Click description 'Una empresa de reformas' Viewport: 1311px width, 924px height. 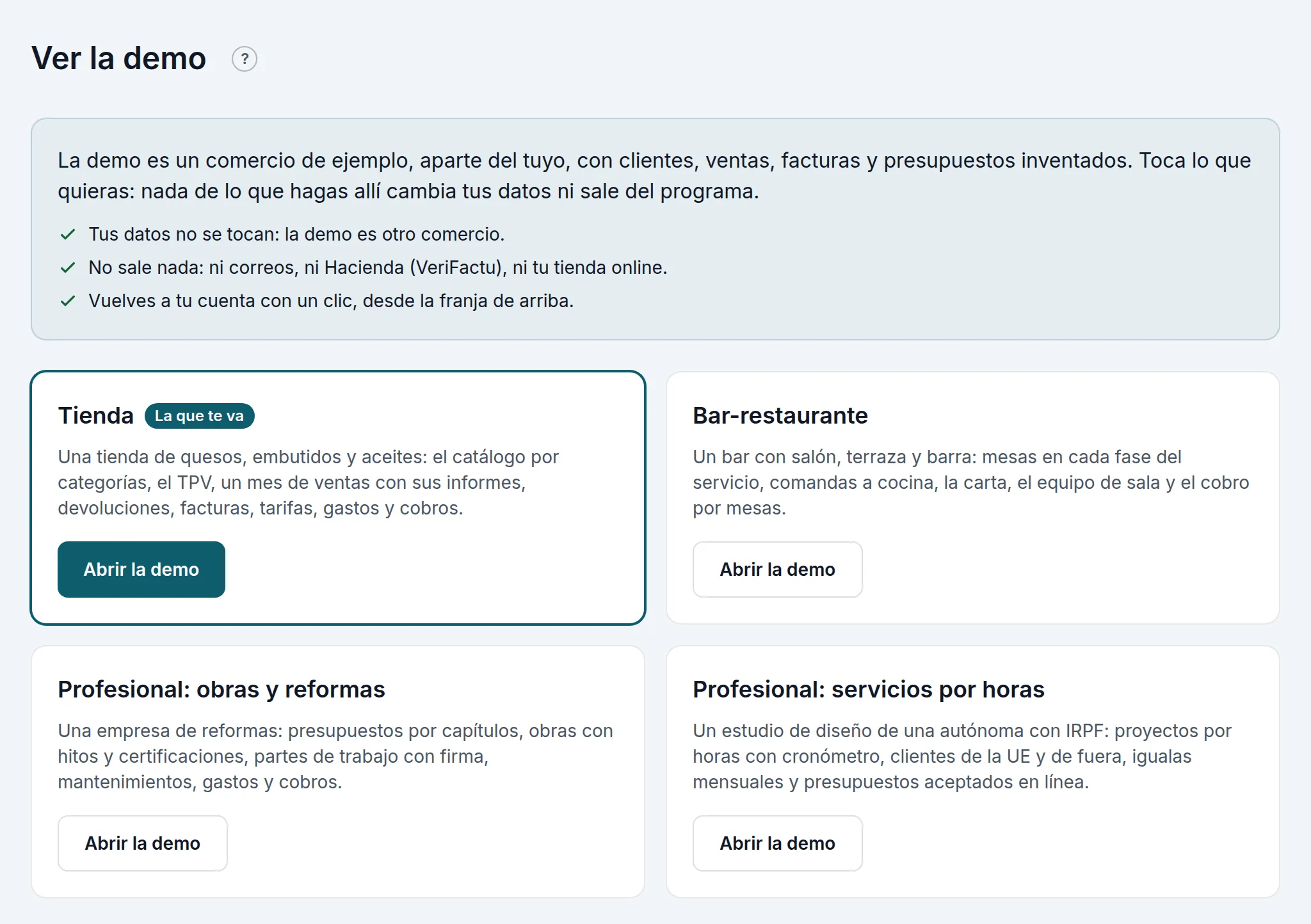coord(335,756)
